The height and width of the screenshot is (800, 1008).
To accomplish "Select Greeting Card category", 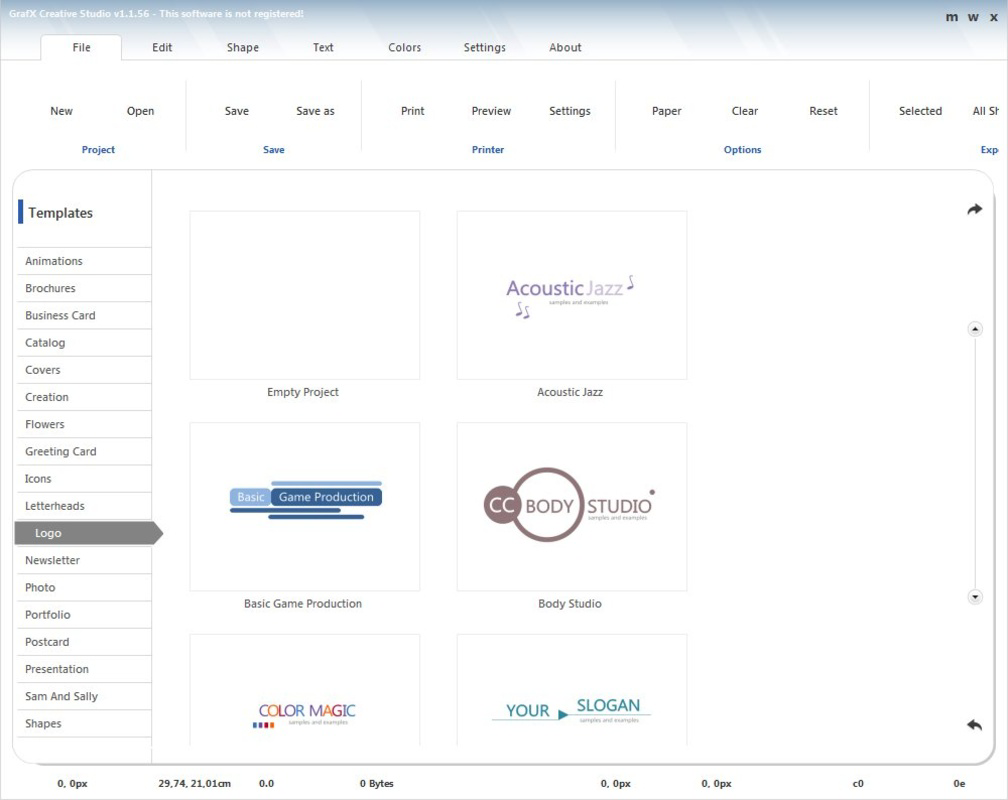I will click(84, 451).
